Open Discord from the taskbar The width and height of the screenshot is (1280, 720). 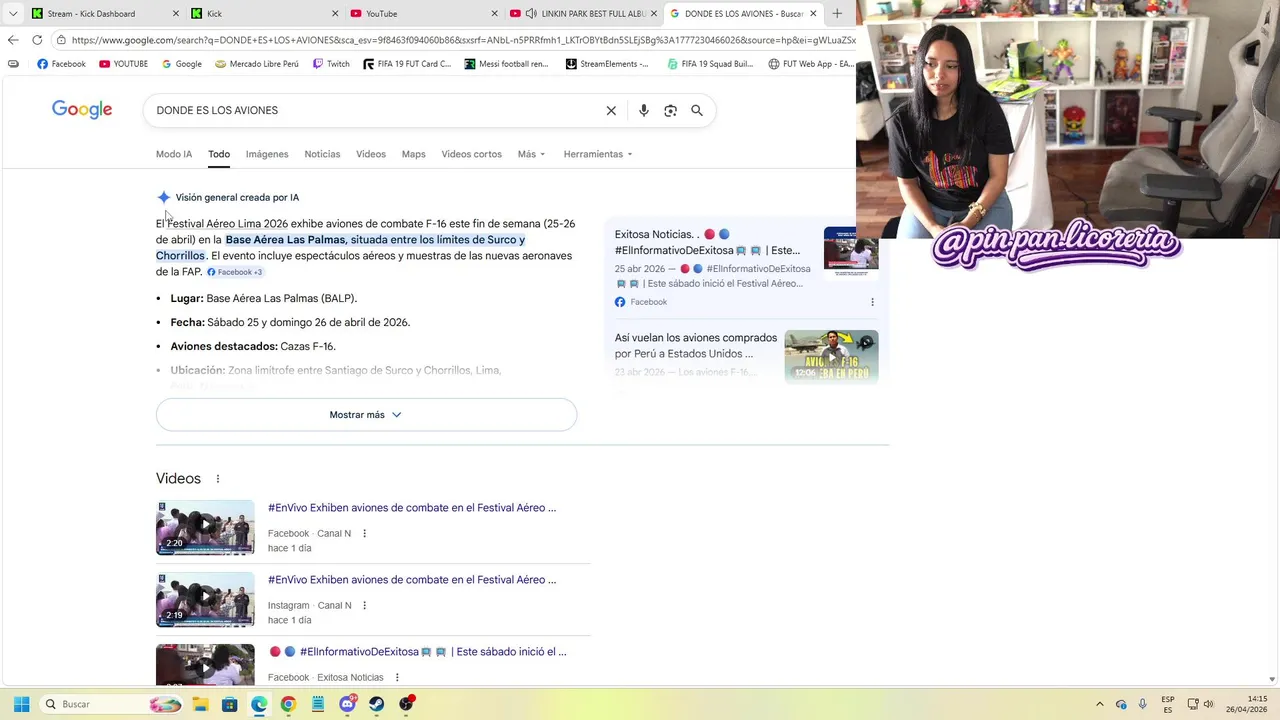(x=347, y=704)
